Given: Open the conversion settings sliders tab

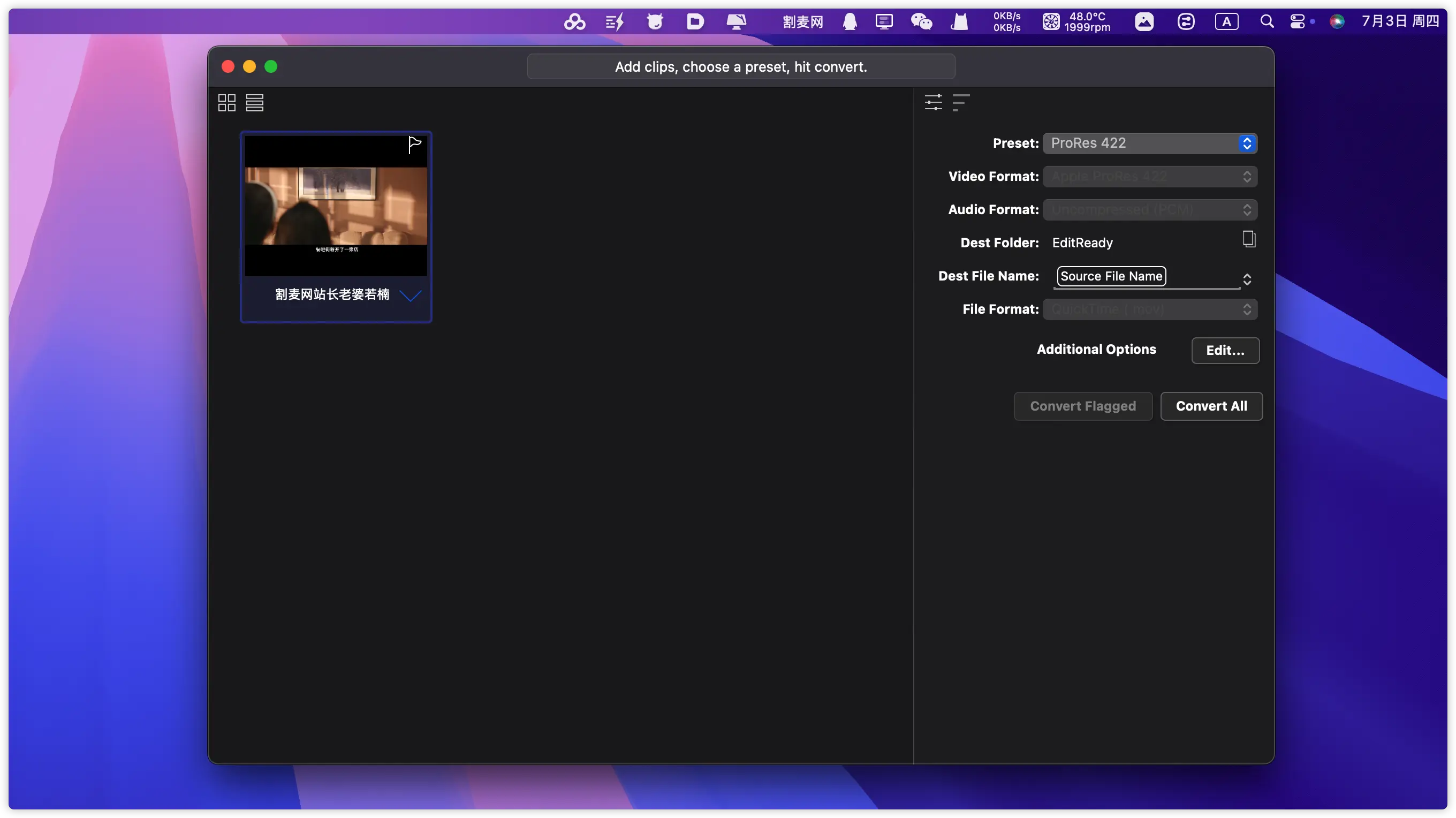Looking at the screenshot, I should click(x=933, y=102).
